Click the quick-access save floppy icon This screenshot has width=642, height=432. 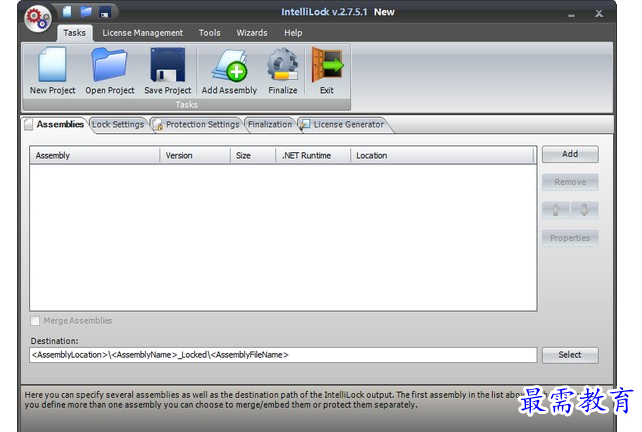coord(105,12)
